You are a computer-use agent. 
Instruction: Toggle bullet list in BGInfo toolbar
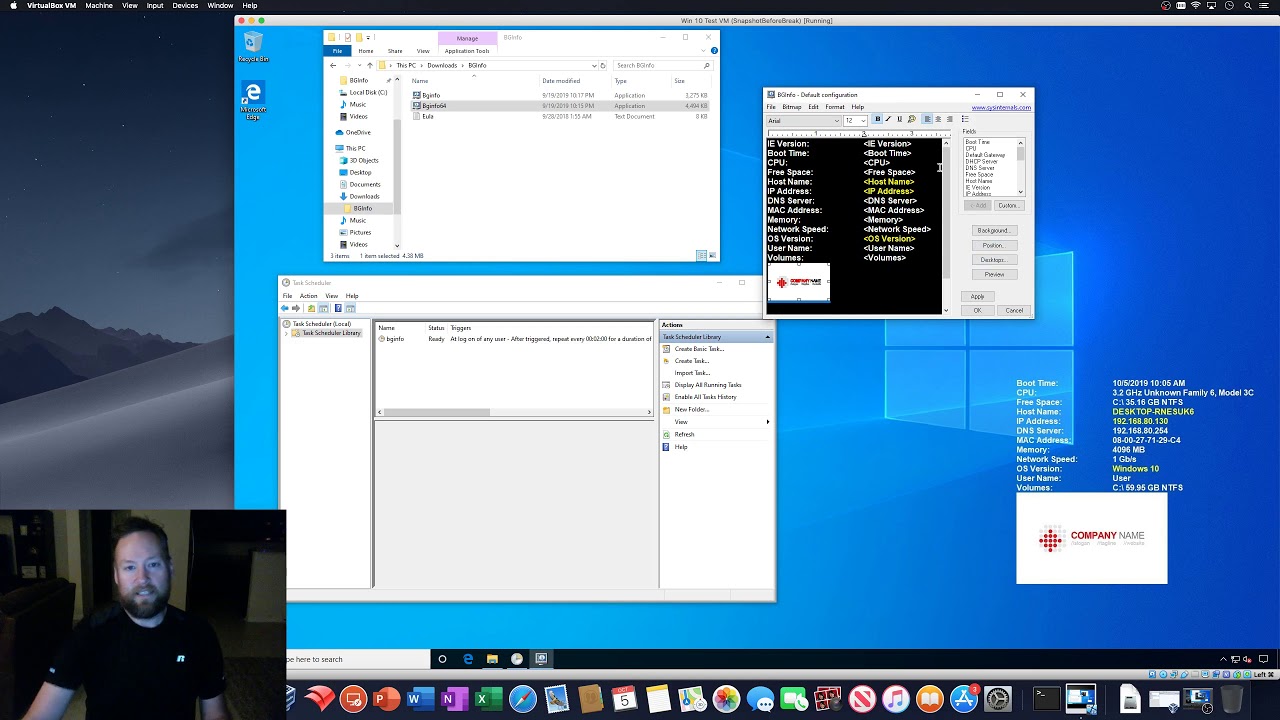(x=965, y=119)
